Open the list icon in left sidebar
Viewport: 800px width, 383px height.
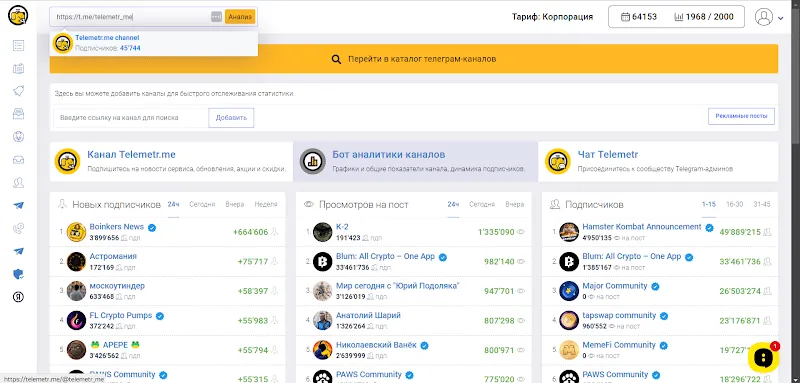point(18,45)
